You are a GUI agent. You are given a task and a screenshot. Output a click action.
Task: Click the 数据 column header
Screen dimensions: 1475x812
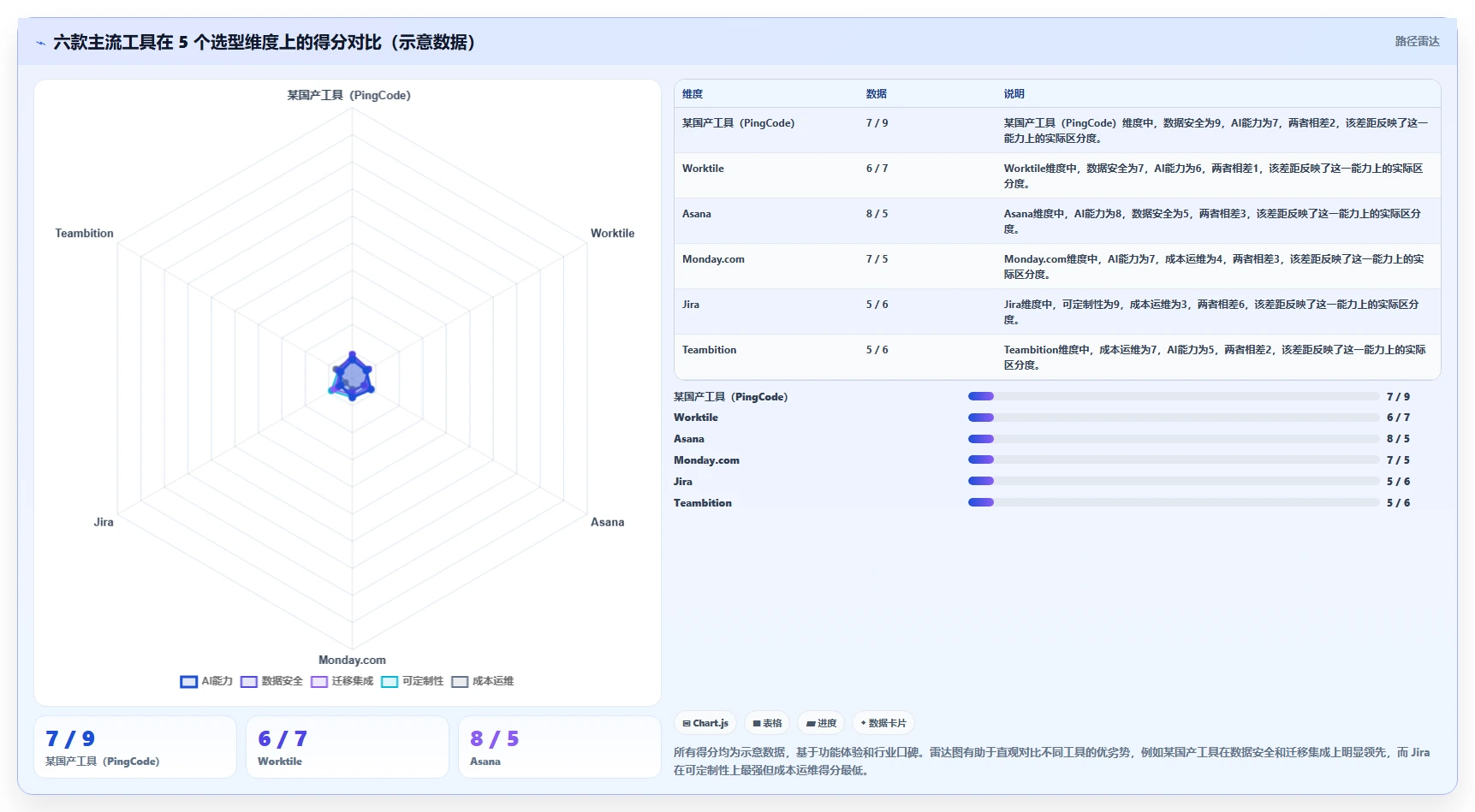(x=876, y=94)
